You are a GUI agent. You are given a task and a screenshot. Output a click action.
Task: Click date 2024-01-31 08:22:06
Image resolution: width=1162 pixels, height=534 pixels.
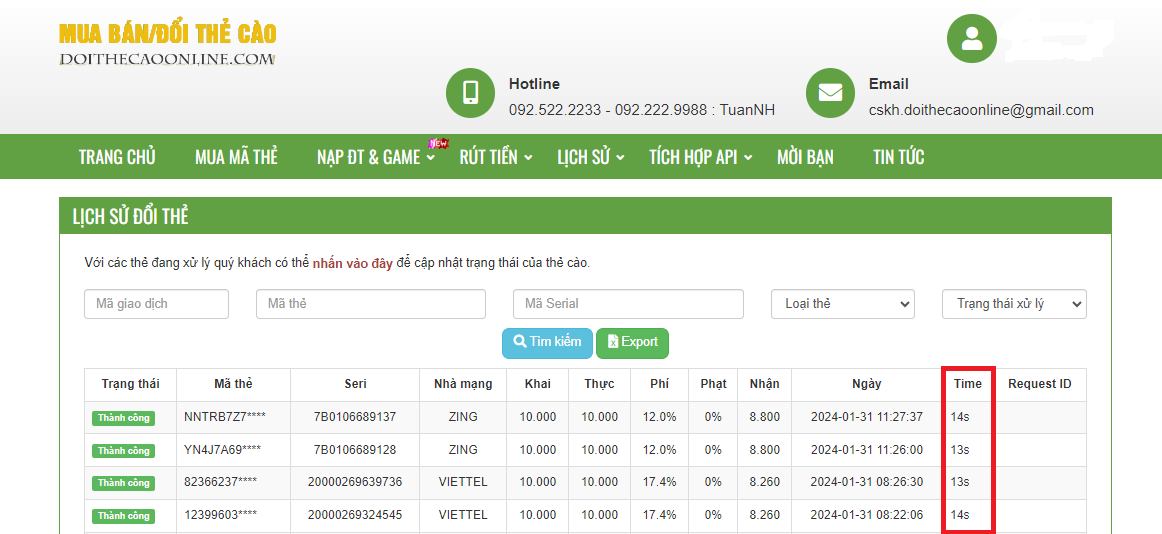pyautogui.click(x=866, y=515)
